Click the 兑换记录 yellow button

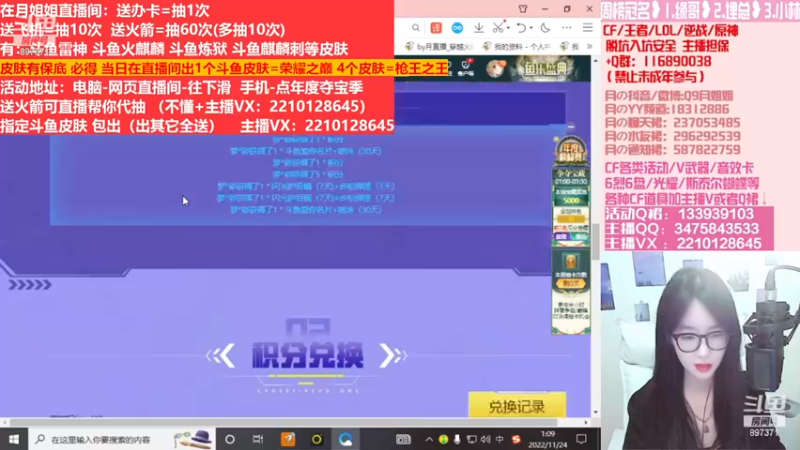pos(517,406)
